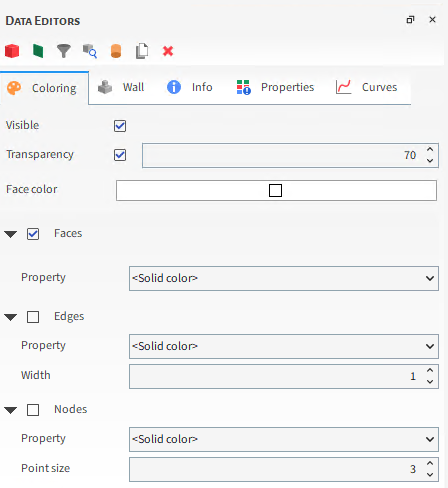The height and width of the screenshot is (488, 448).
Task: Toggle the Visible checkbox
Action: click(x=120, y=126)
